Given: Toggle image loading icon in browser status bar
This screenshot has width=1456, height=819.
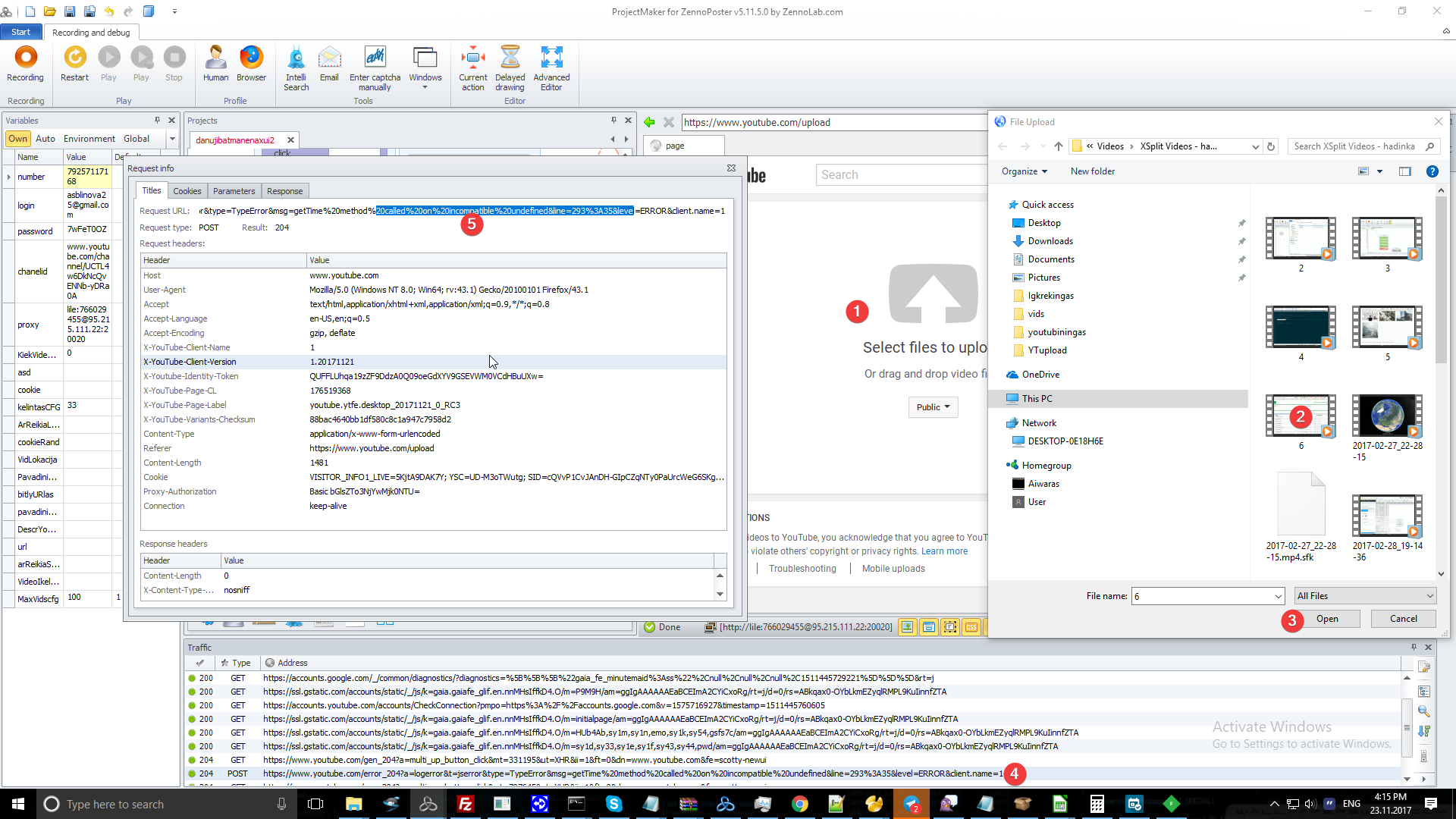Looking at the screenshot, I should pos(907,627).
